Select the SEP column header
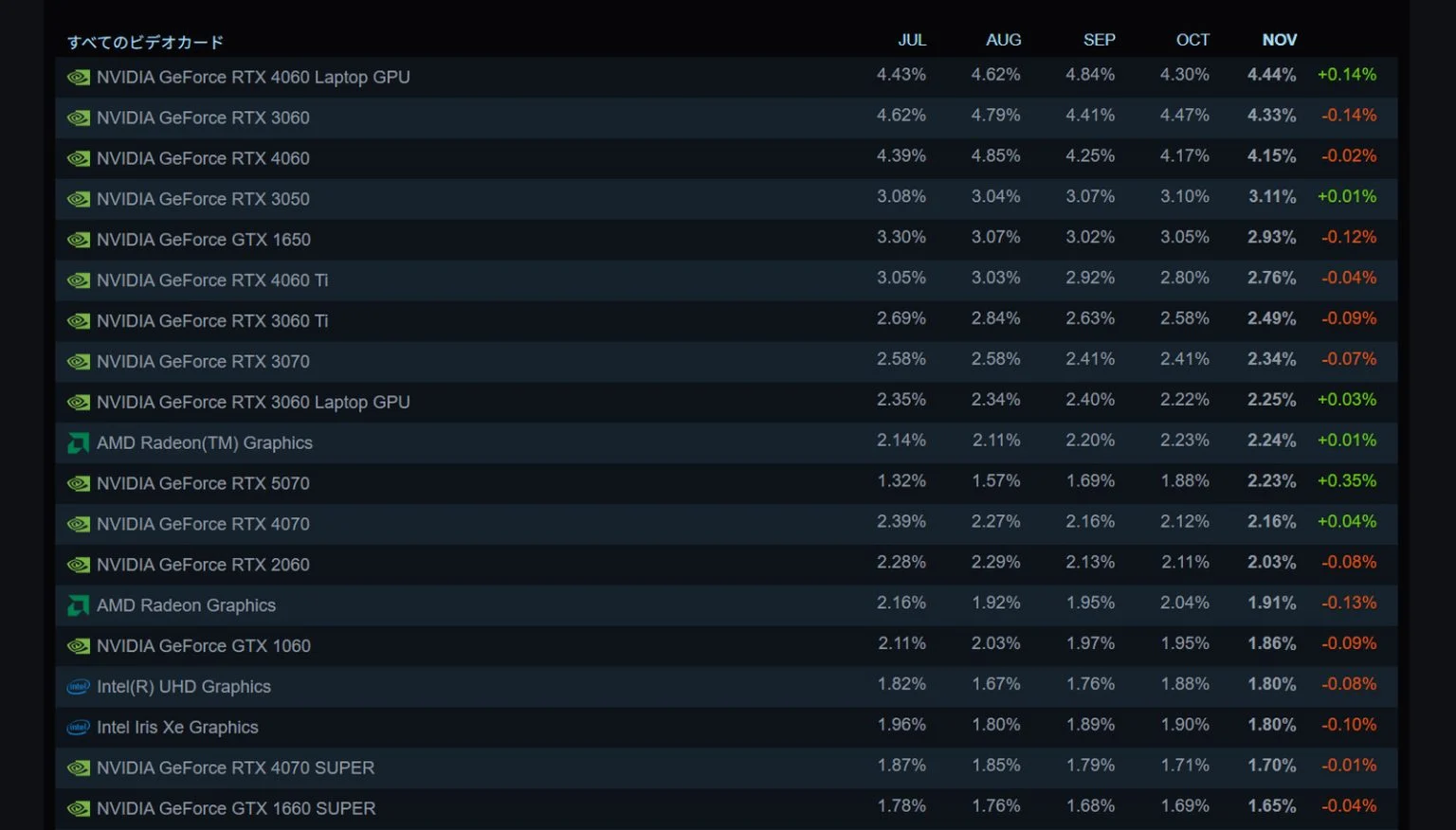Image resolution: width=1456 pixels, height=830 pixels. (x=1099, y=40)
